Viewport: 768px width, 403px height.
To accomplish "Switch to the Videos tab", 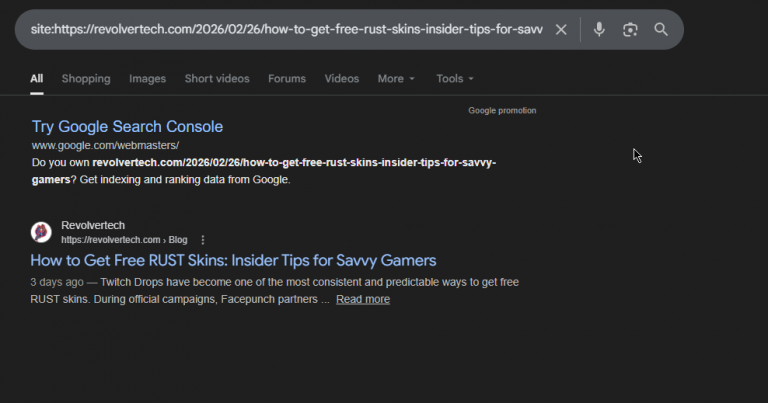I will pyautogui.click(x=342, y=79).
